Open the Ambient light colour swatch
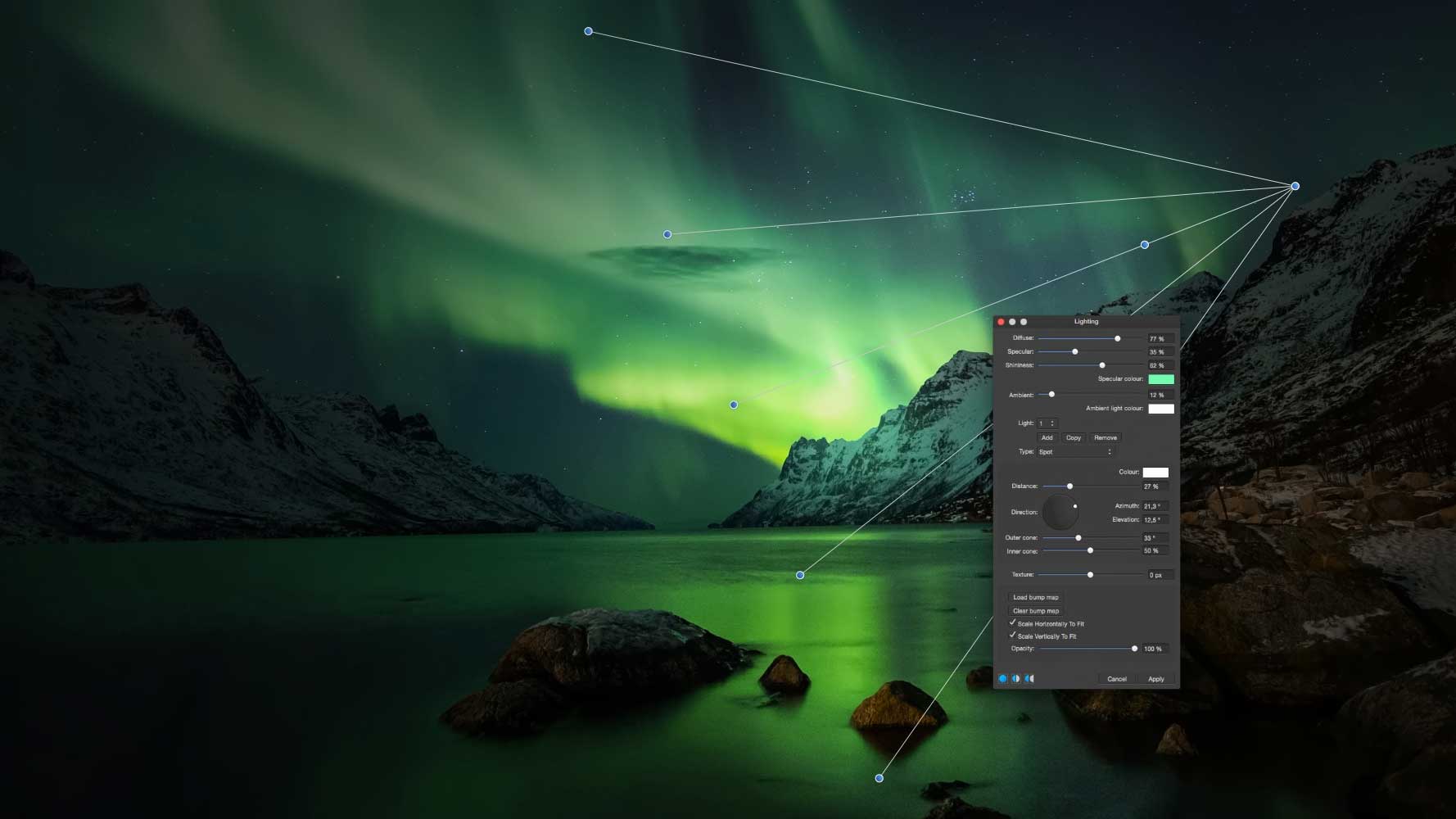Viewport: 1456px width, 819px height. click(1160, 409)
